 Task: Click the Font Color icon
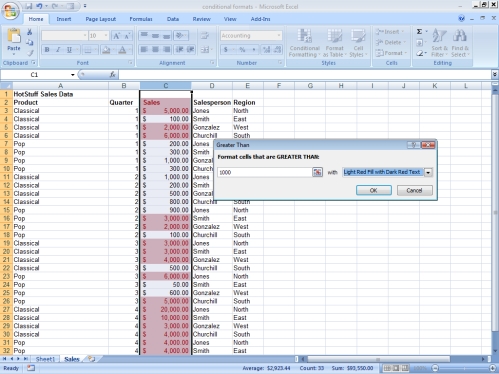(122, 50)
